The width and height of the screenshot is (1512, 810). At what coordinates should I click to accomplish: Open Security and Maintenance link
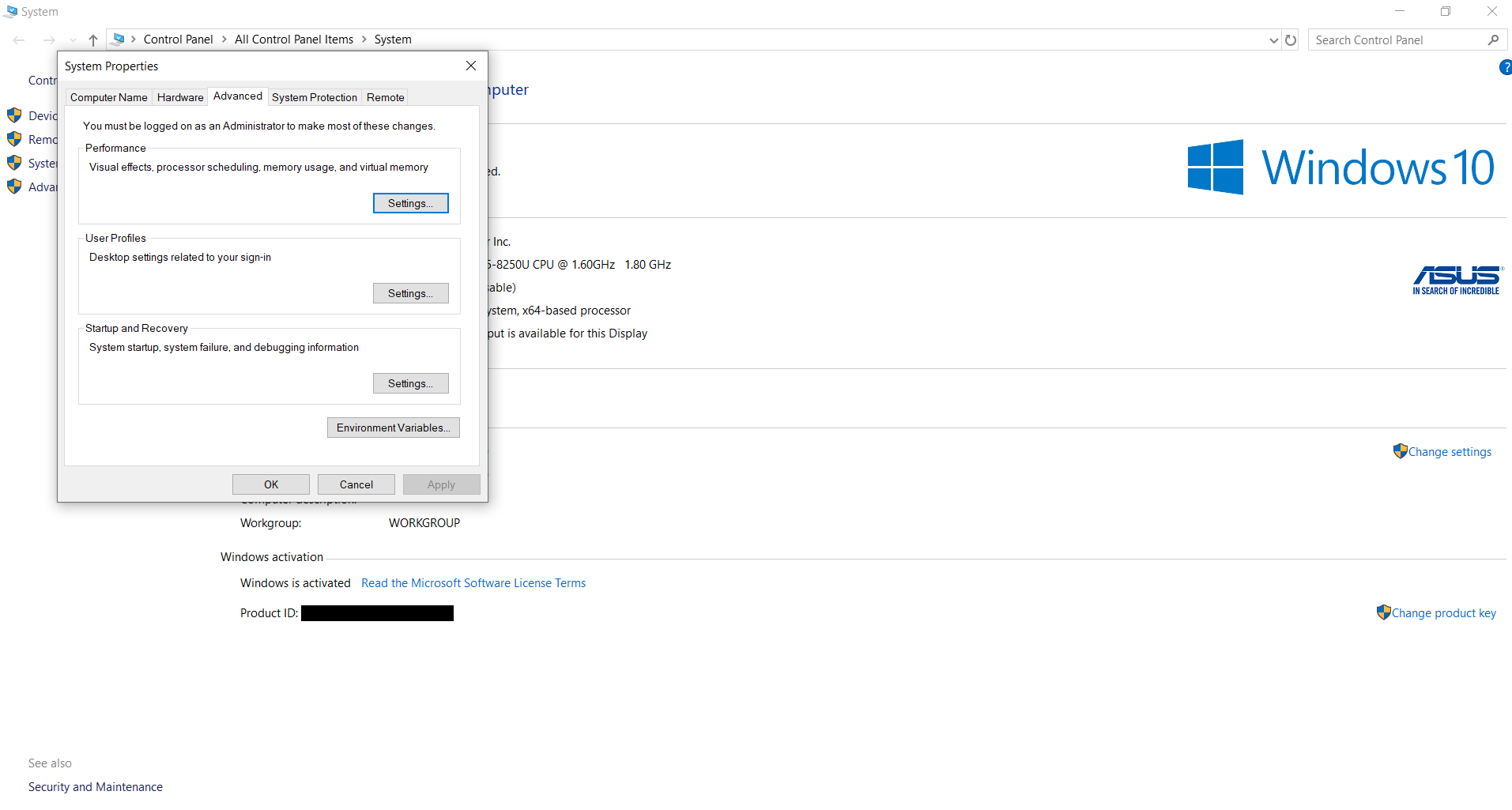pyautogui.click(x=96, y=787)
